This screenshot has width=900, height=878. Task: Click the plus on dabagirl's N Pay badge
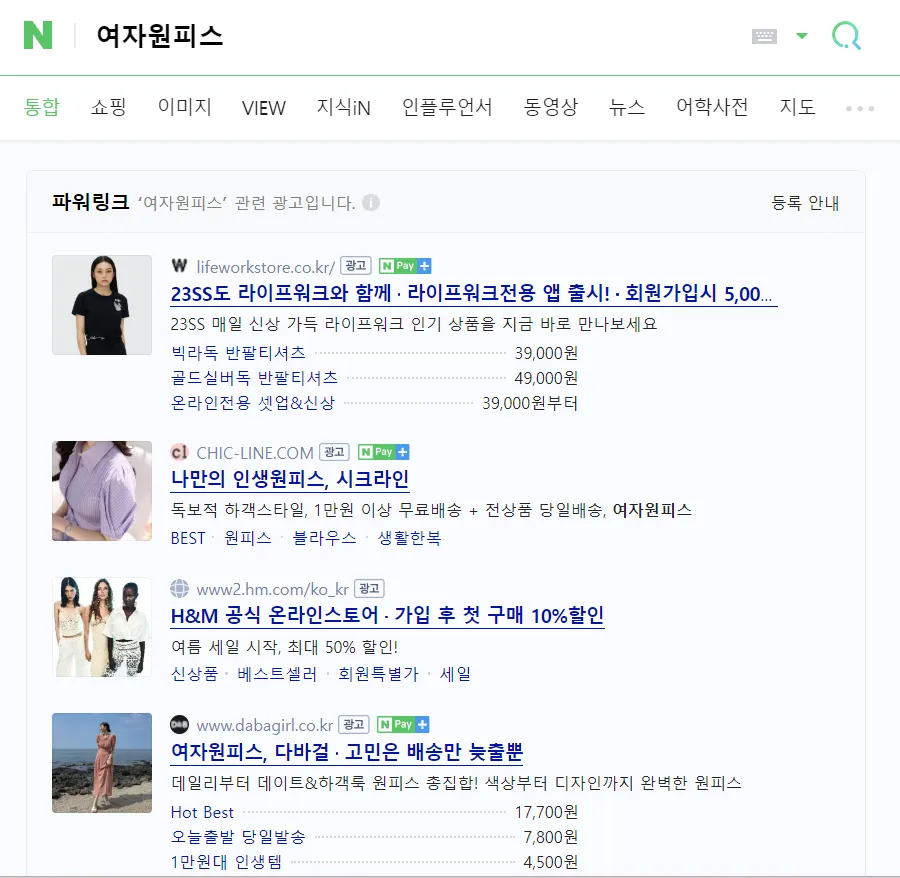422,724
